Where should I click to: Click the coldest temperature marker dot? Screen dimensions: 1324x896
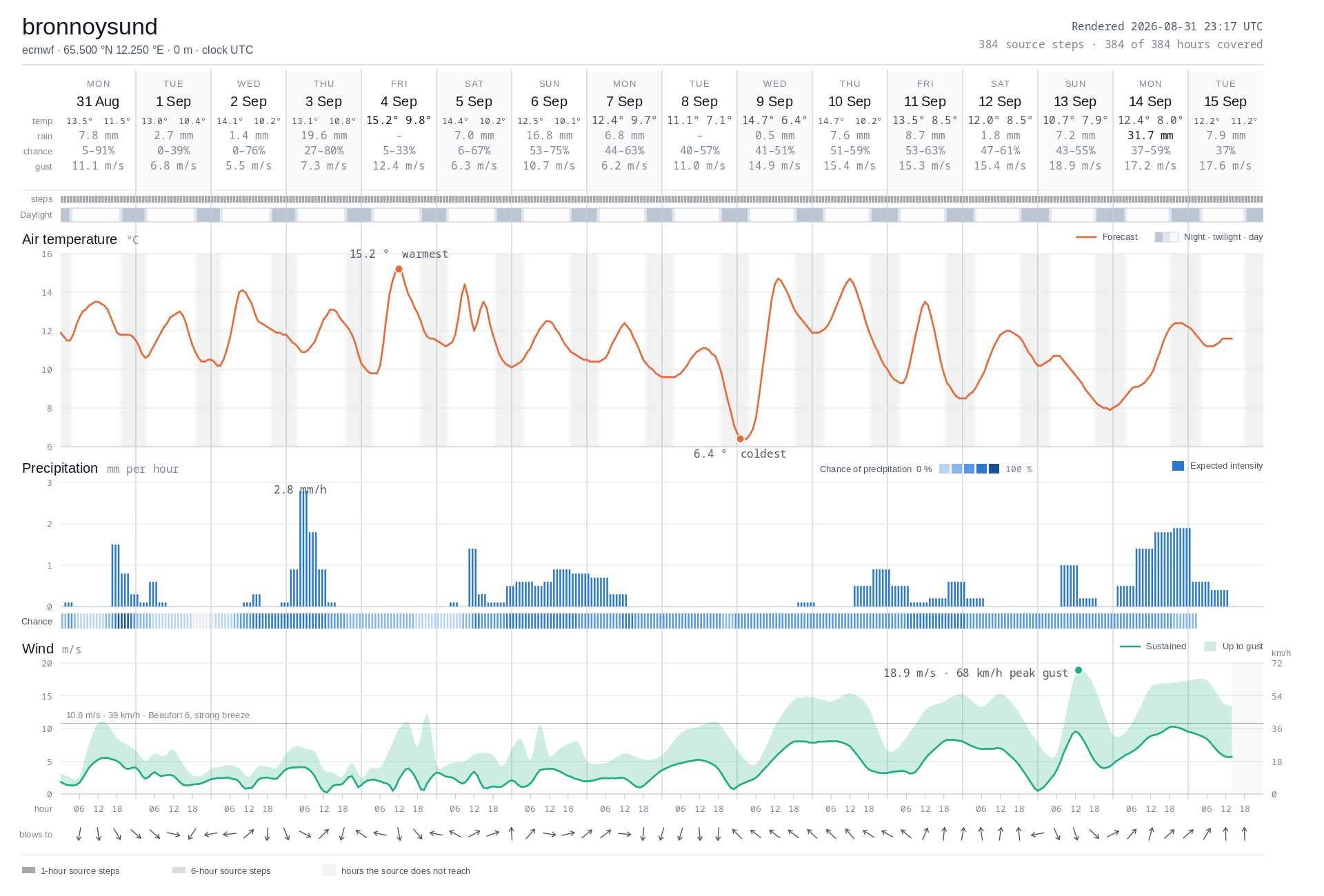pyautogui.click(x=741, y=439)
